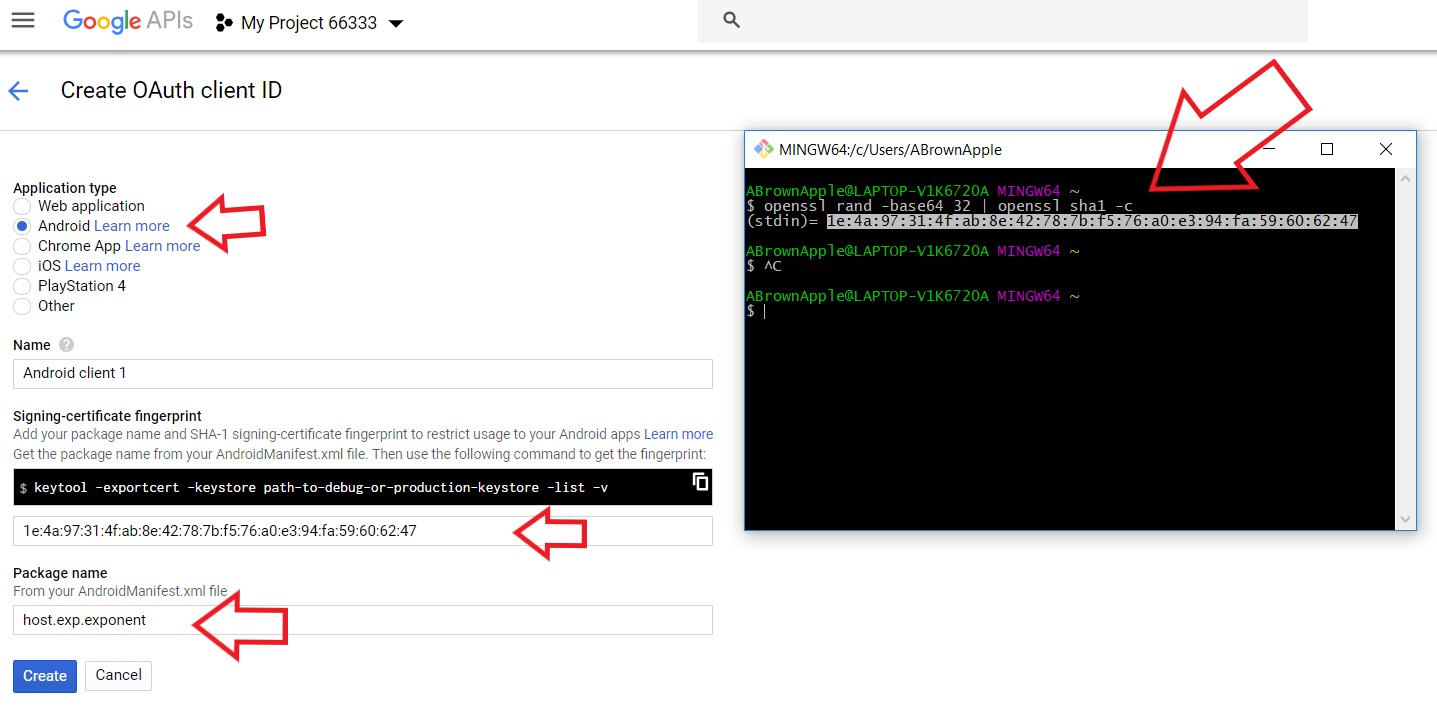Copy the keytool command with copy icon
This screenshot has height=718, width=1437.
pyautogui.click(x=701, y=482)
